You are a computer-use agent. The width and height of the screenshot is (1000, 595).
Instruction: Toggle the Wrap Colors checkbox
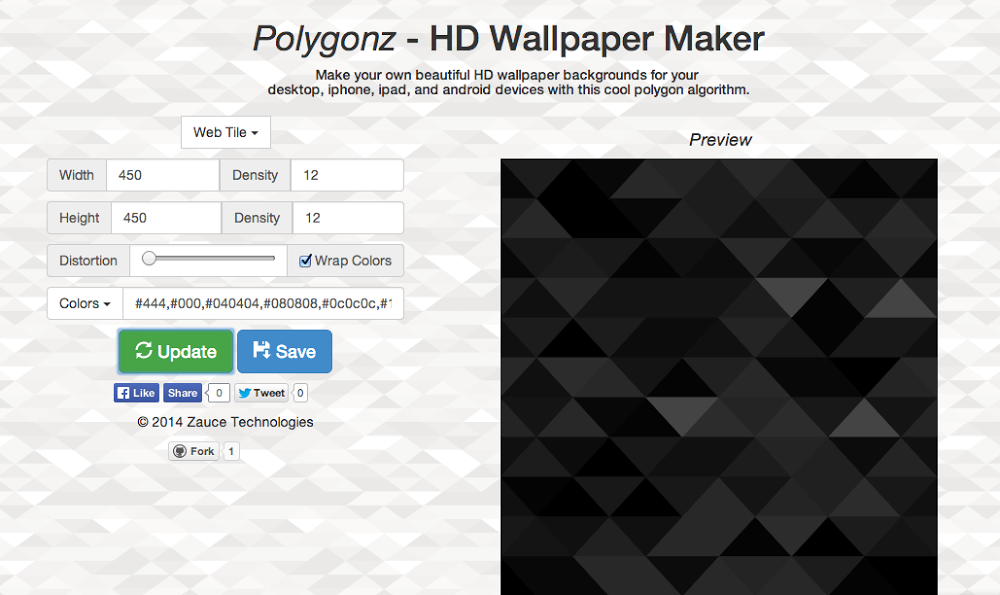tap(305, 260)
